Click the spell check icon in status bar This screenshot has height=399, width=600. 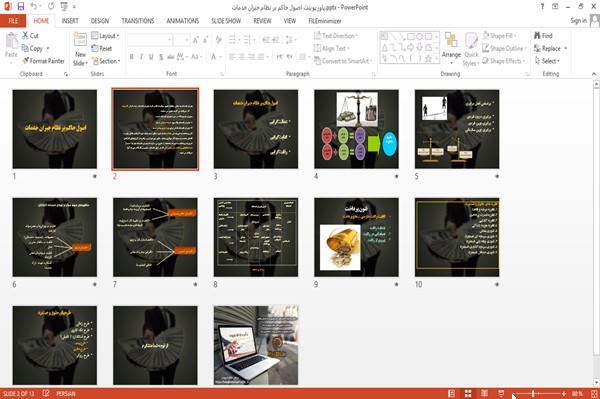pyautogui.click(x=46, y=393)
